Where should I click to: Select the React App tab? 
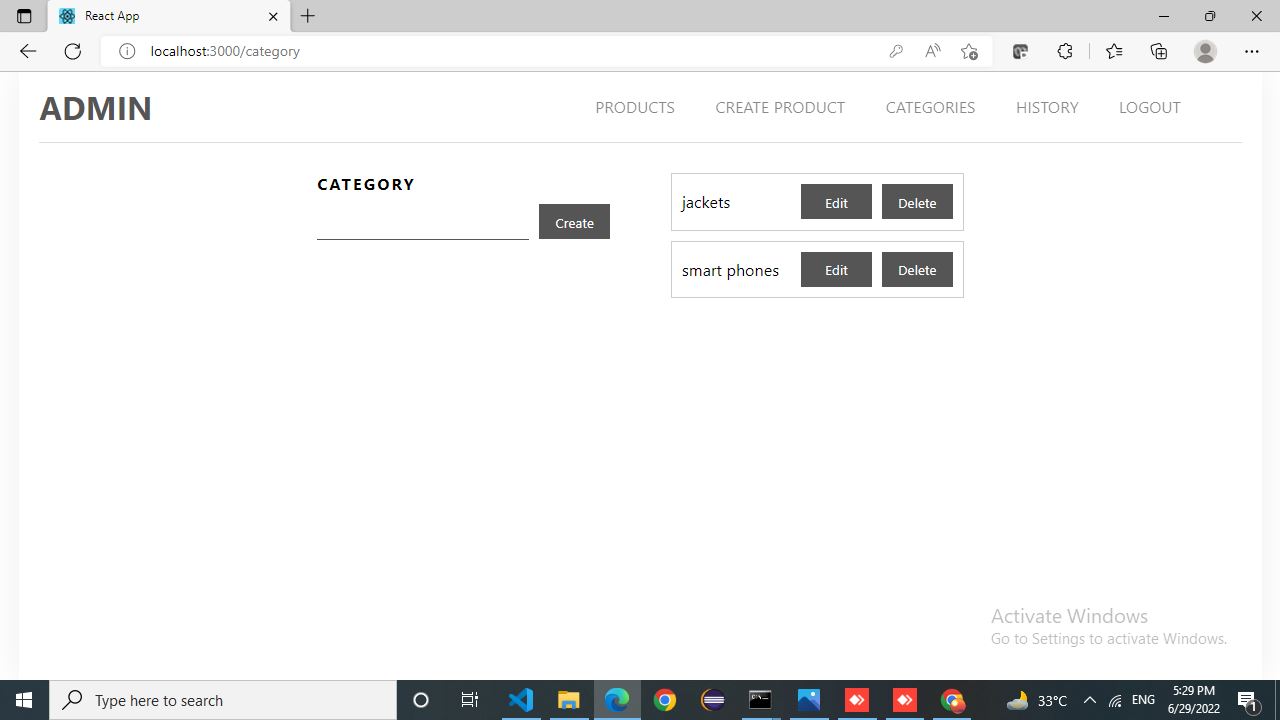click(169, 16)
